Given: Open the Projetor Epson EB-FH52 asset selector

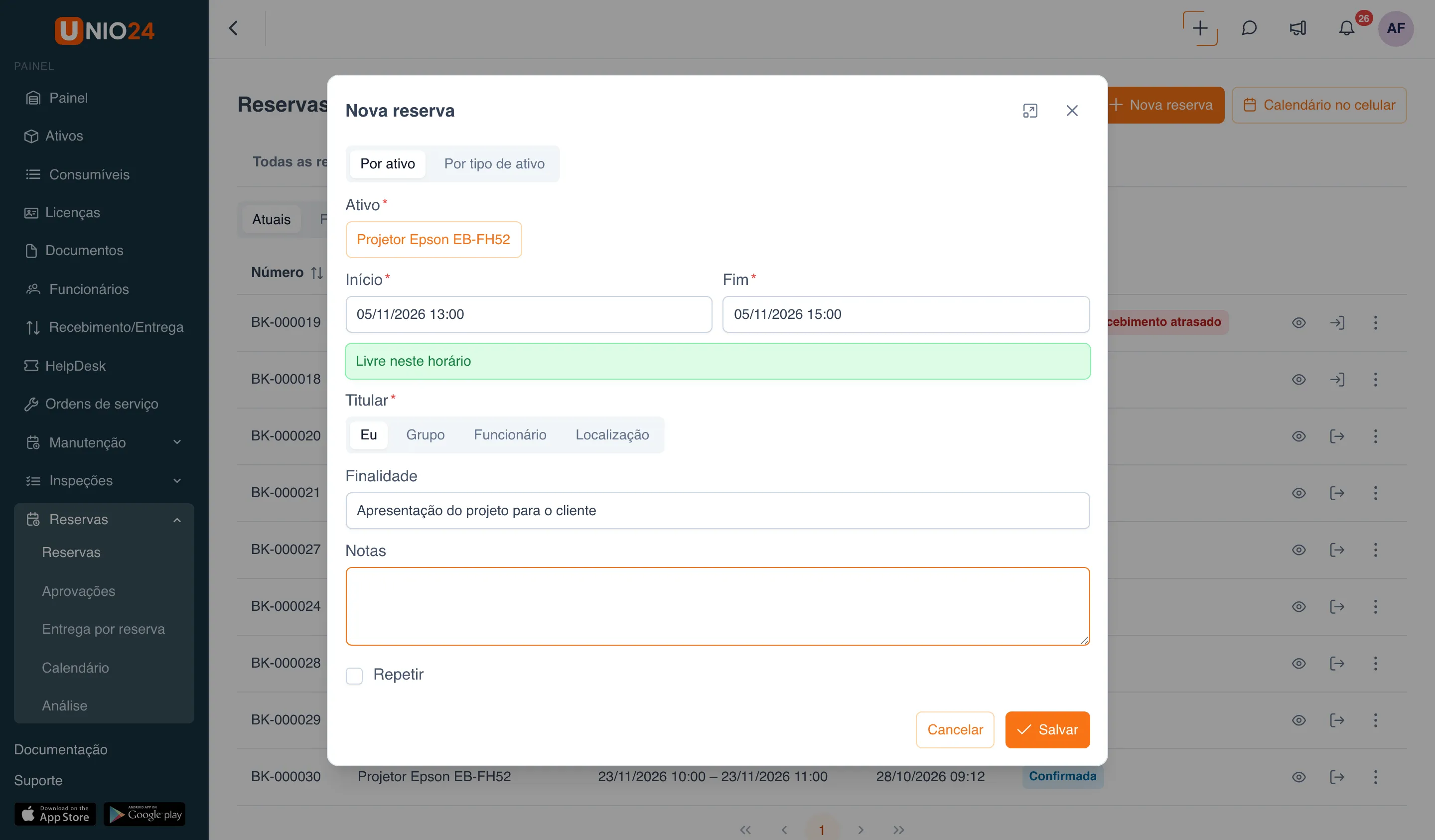Looking at the screenshot, I should click(433, 239).
